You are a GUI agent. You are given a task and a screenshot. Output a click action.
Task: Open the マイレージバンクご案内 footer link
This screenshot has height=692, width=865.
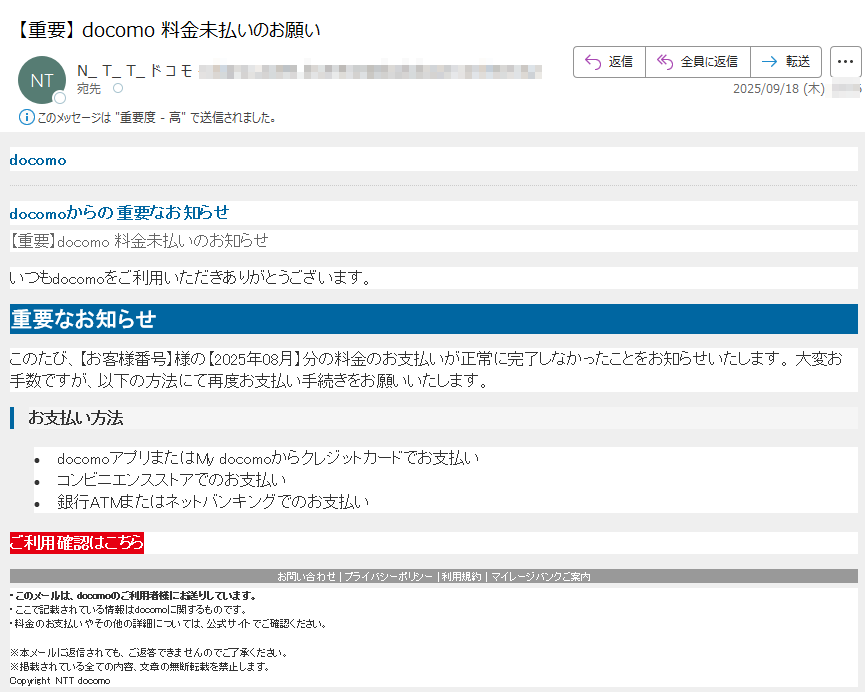click(x=540, y=577)
